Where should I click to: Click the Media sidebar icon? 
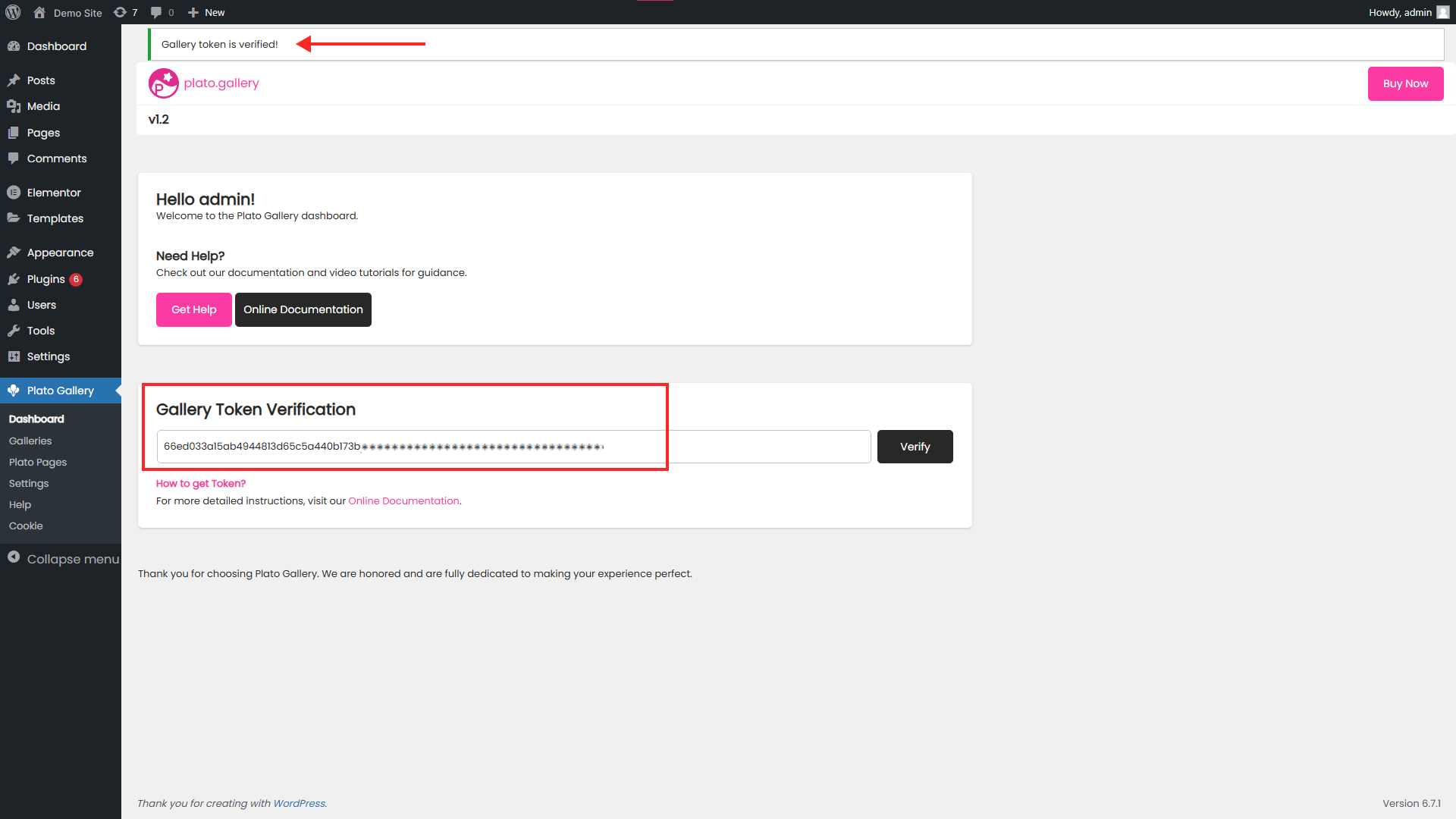pyautogui.click(x=14, y=106)
